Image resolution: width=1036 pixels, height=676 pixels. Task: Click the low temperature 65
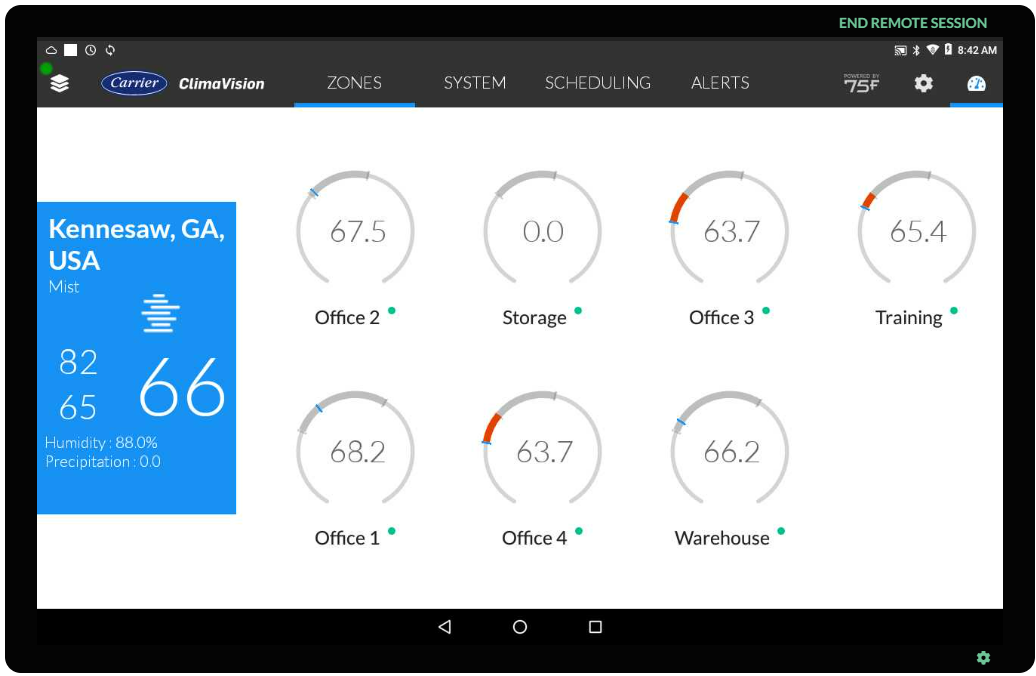coord(78,407)
